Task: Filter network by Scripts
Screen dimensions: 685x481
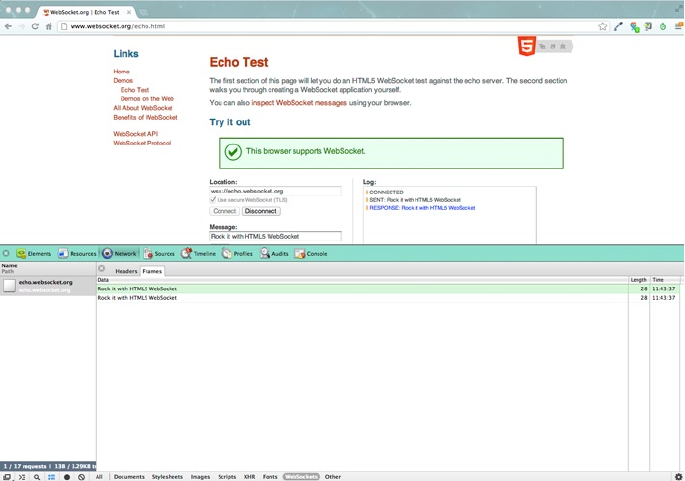Action: point(227,477)
